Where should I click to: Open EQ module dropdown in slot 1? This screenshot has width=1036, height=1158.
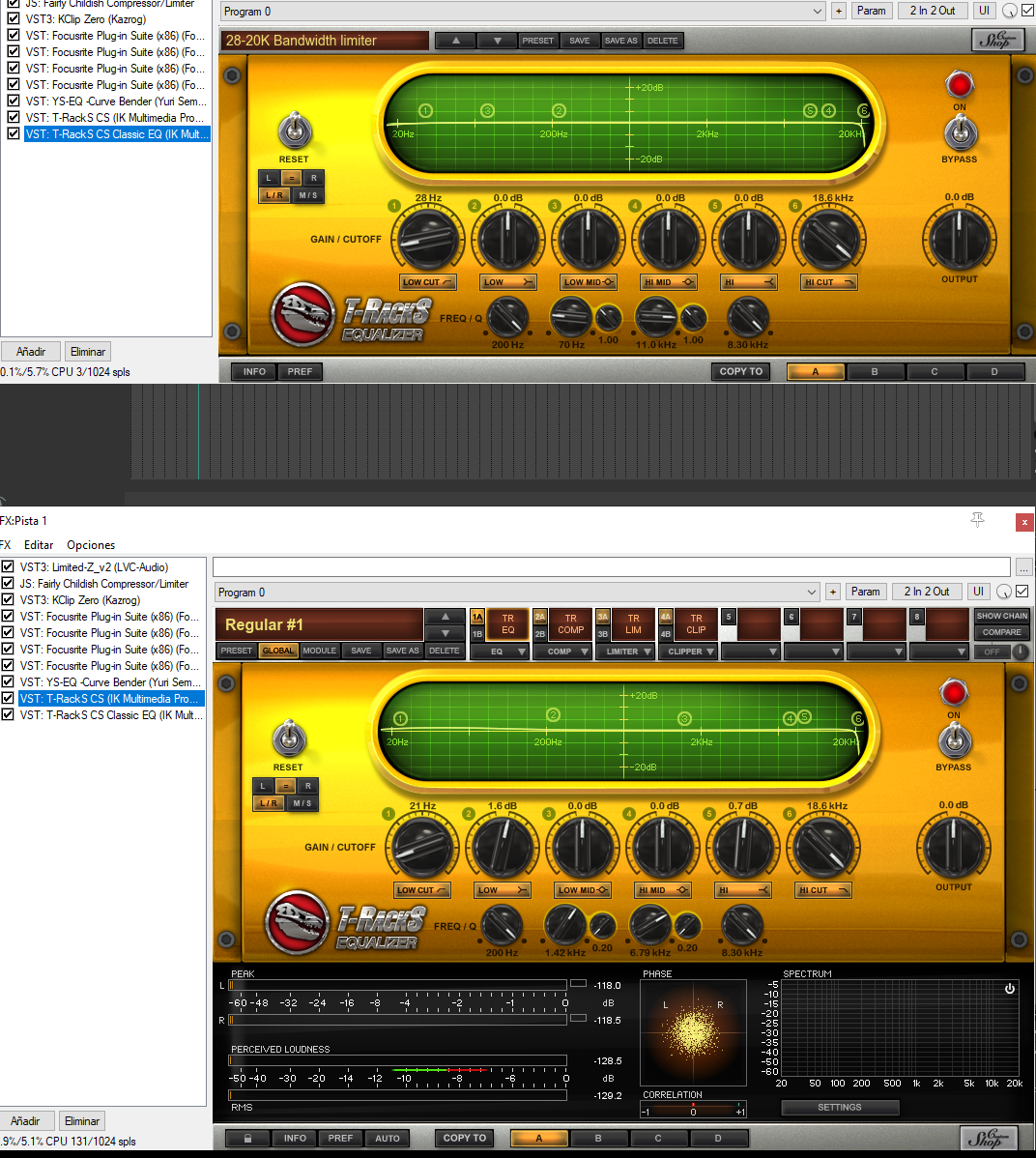[500, 651]
